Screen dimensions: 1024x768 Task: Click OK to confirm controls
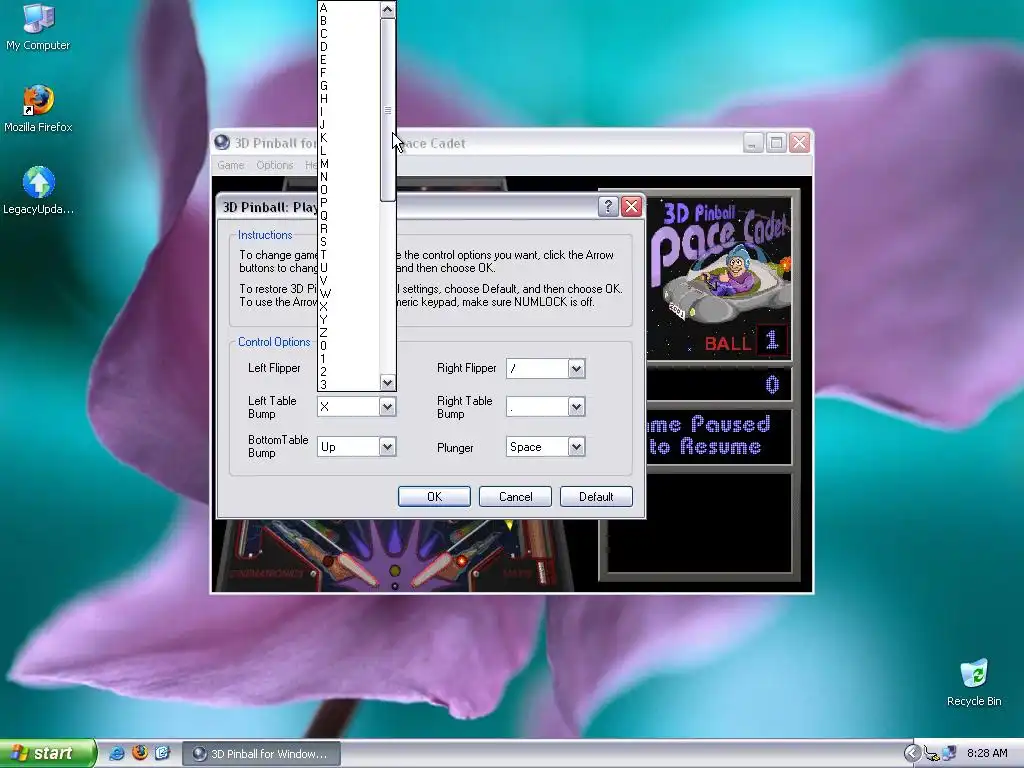434,496
